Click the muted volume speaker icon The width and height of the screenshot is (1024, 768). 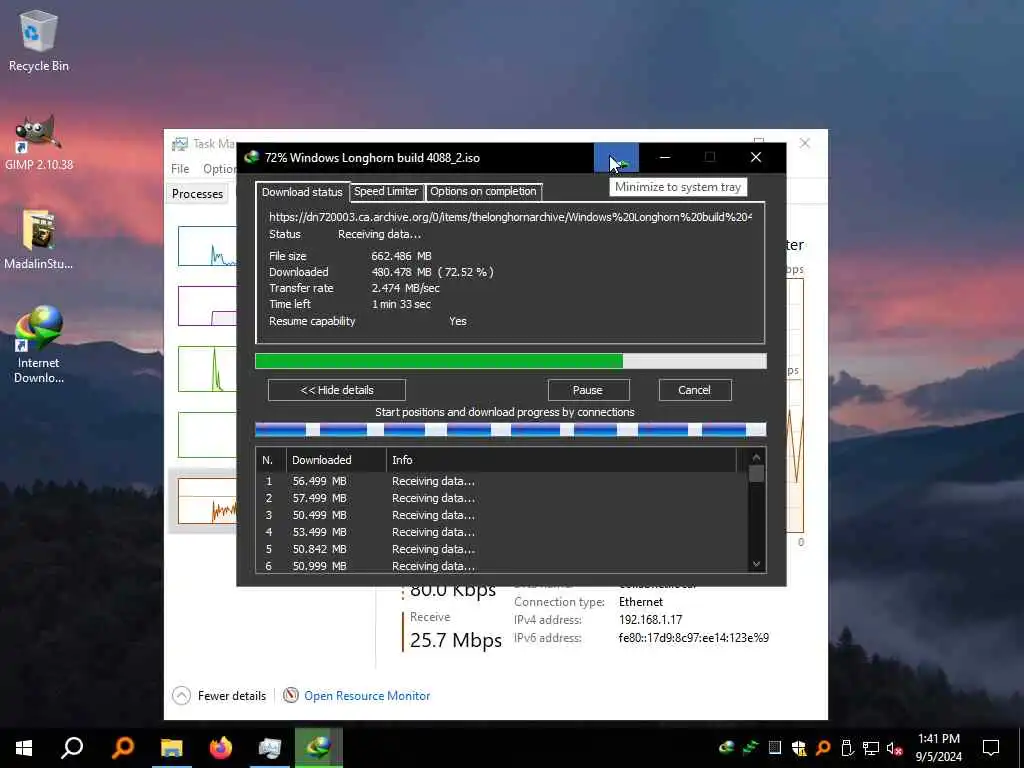point(895,748)
